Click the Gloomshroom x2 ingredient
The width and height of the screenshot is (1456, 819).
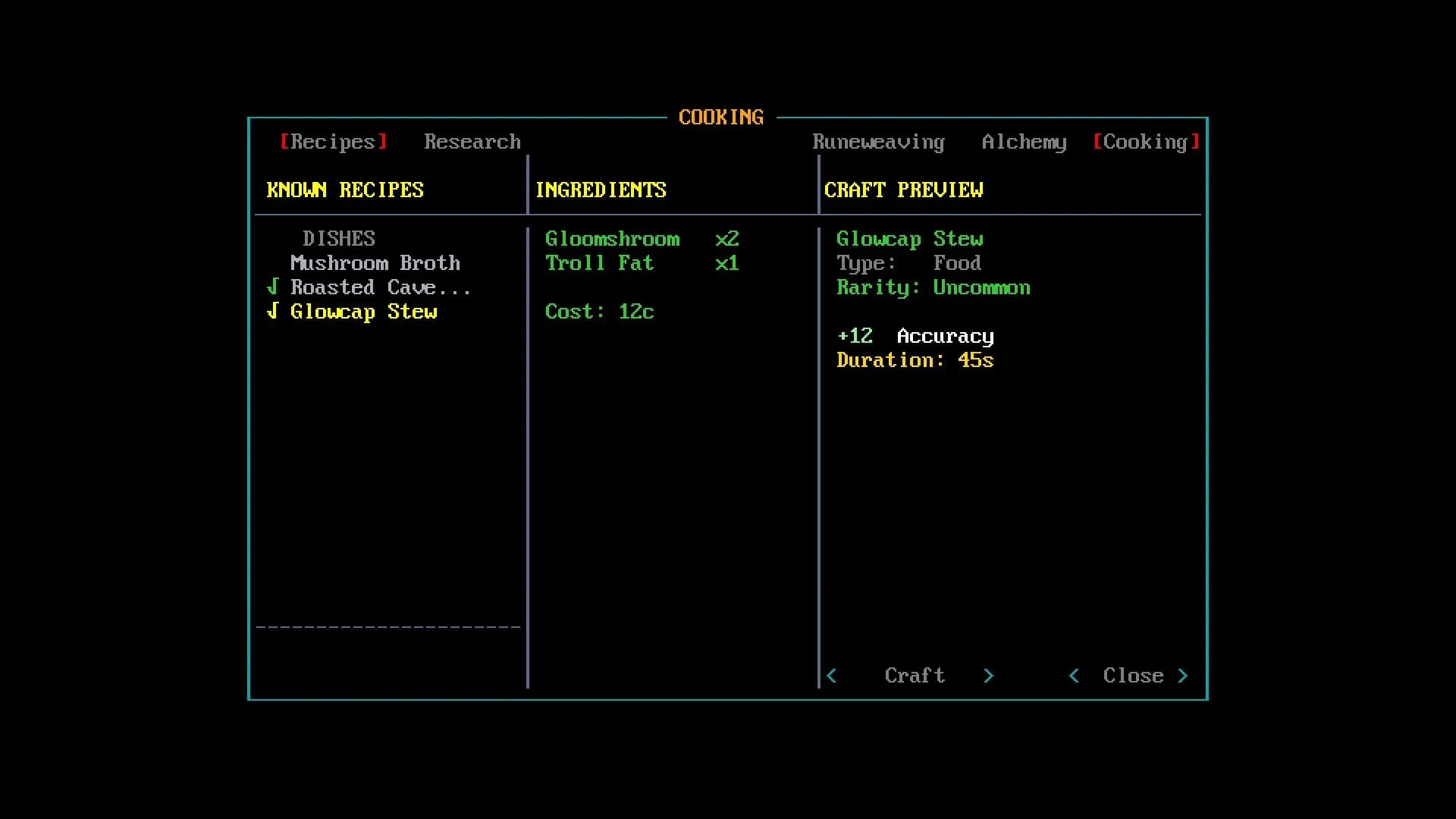coord(642,239)
